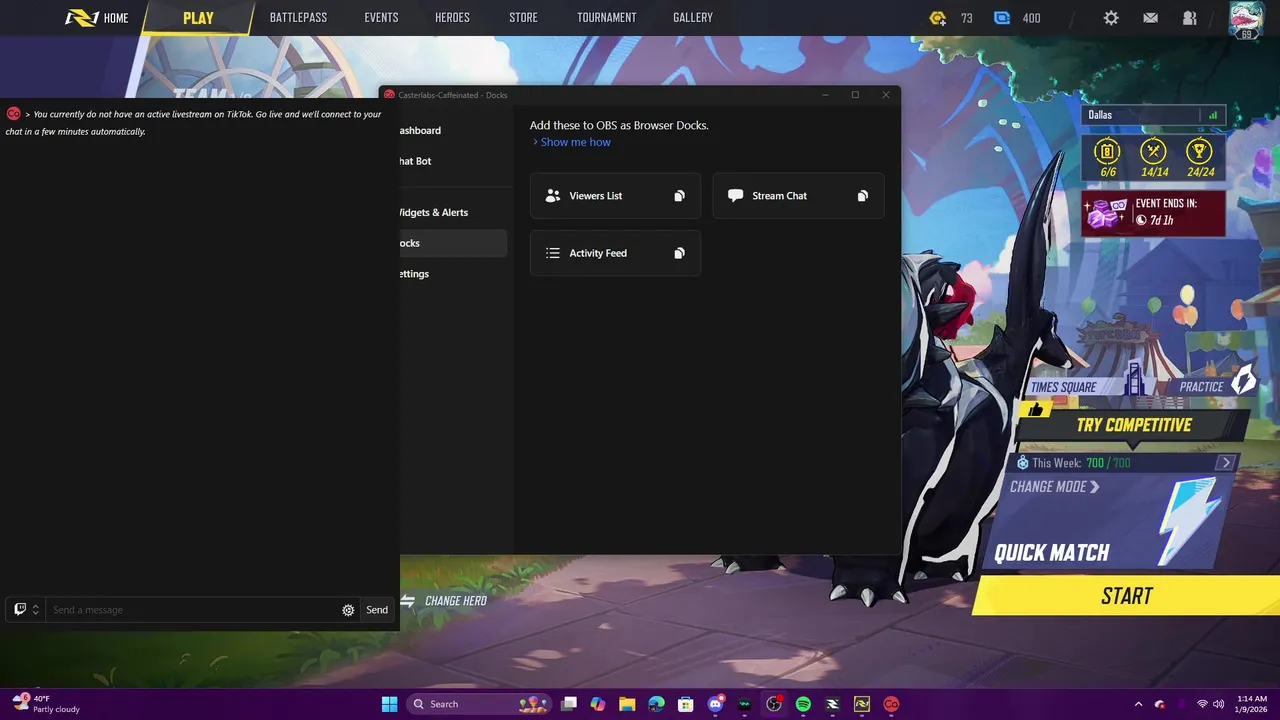
Task: Show hidden system tray icons
Action: 1138,704
